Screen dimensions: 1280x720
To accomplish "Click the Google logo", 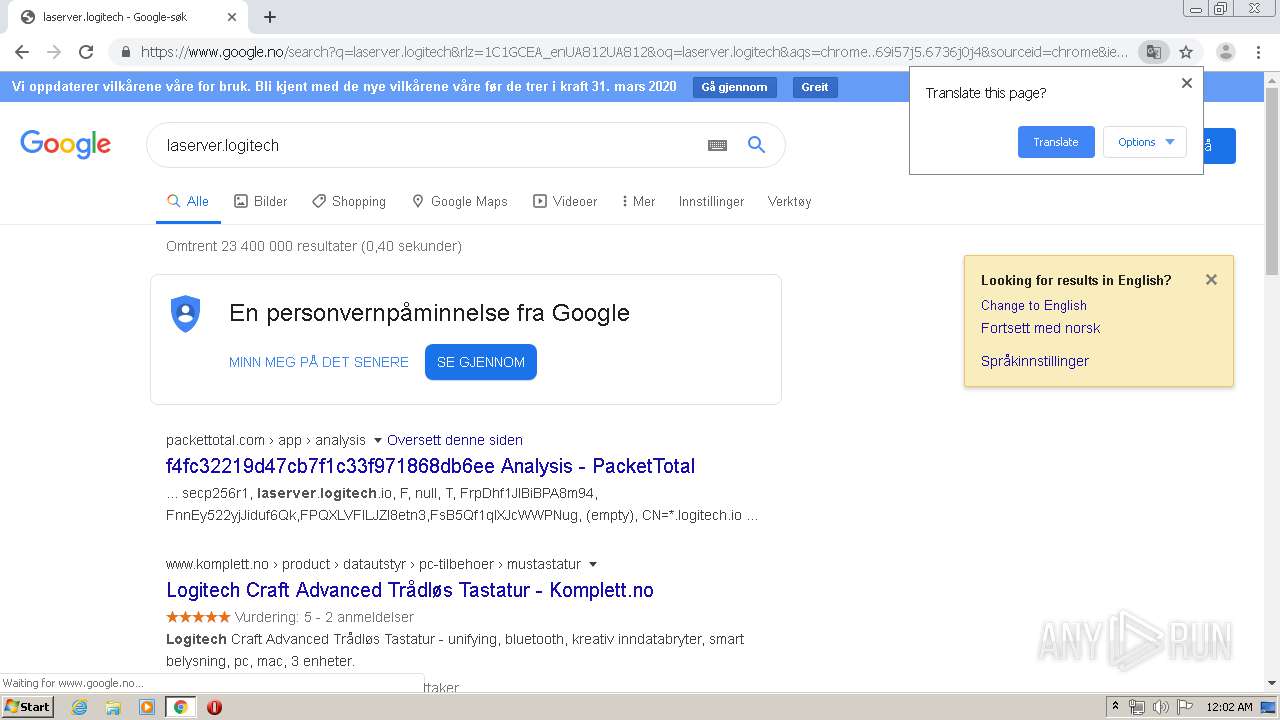I will click(66, 144).
